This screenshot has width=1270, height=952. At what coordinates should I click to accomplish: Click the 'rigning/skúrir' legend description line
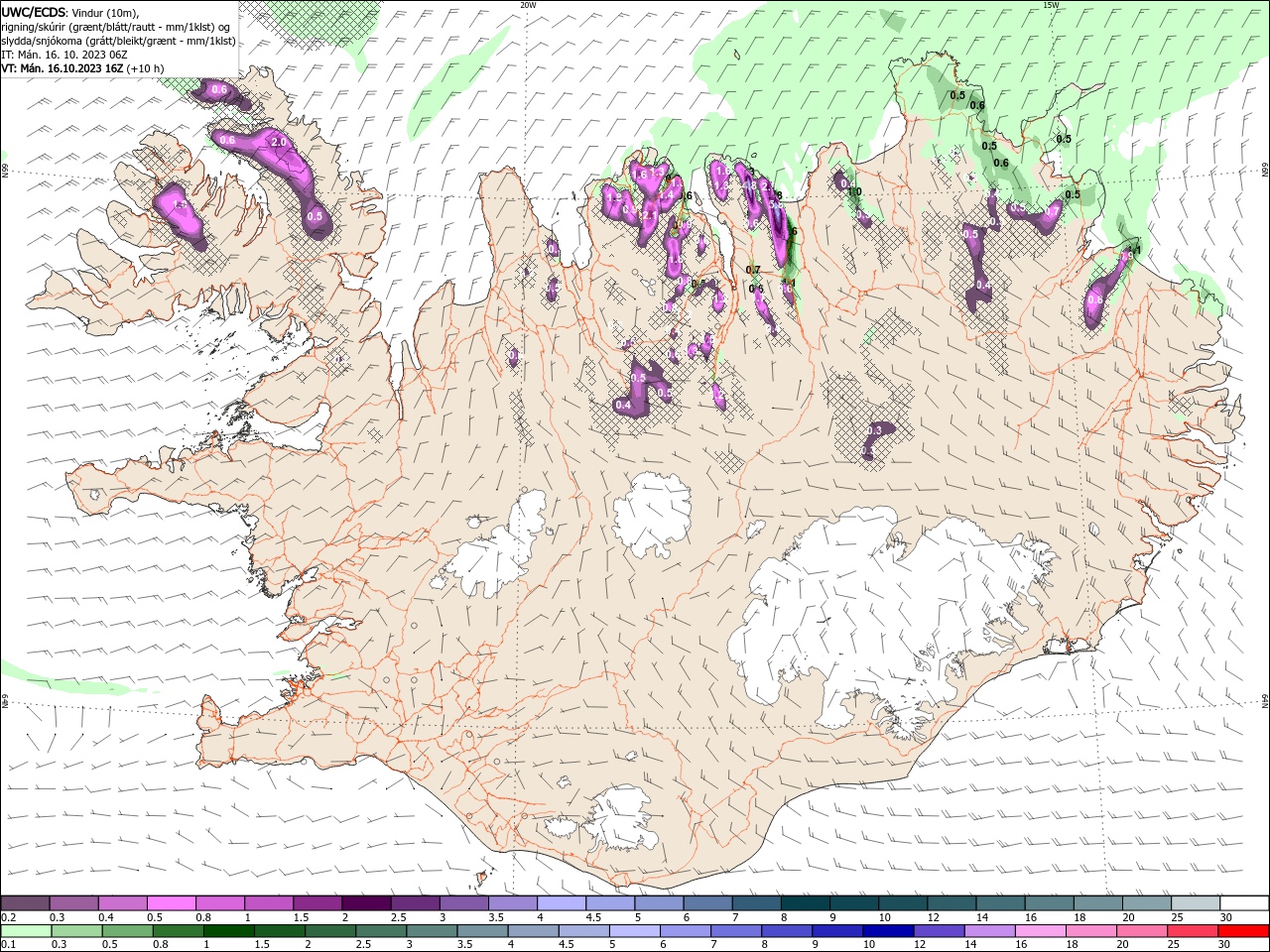(x=116, y=26)
